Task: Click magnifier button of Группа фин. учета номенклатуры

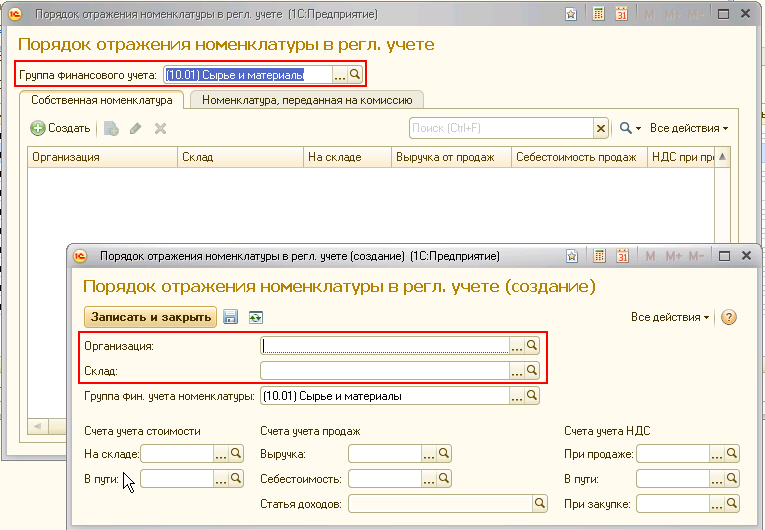Action: [532, 396]
